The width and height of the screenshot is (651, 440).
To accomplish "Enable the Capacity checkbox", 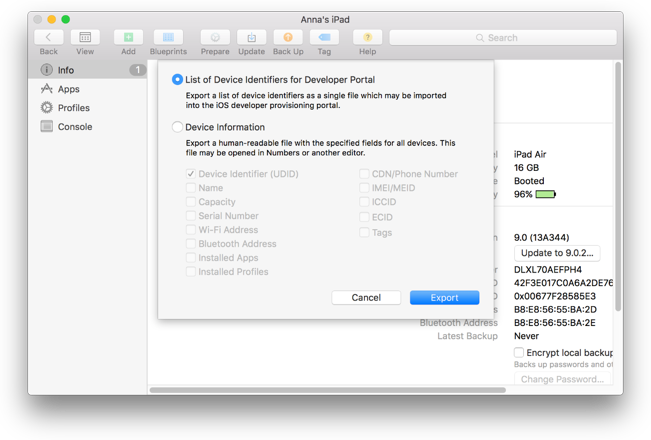I will (x=191, y=202).
